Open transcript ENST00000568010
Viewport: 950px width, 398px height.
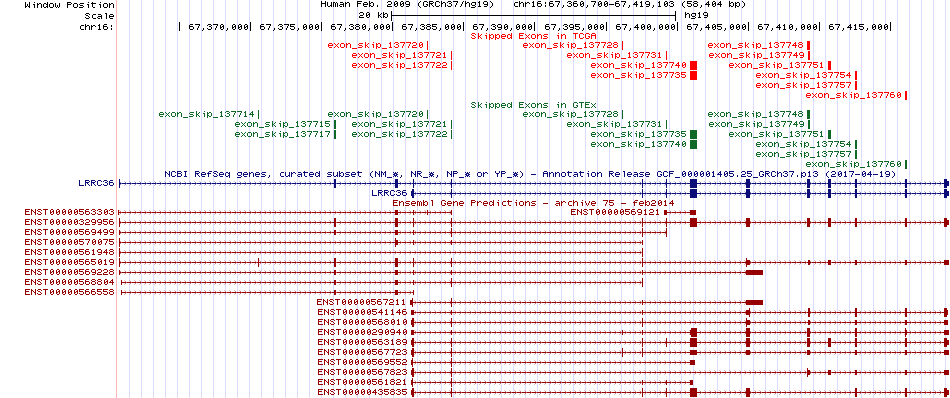[362, 322]
